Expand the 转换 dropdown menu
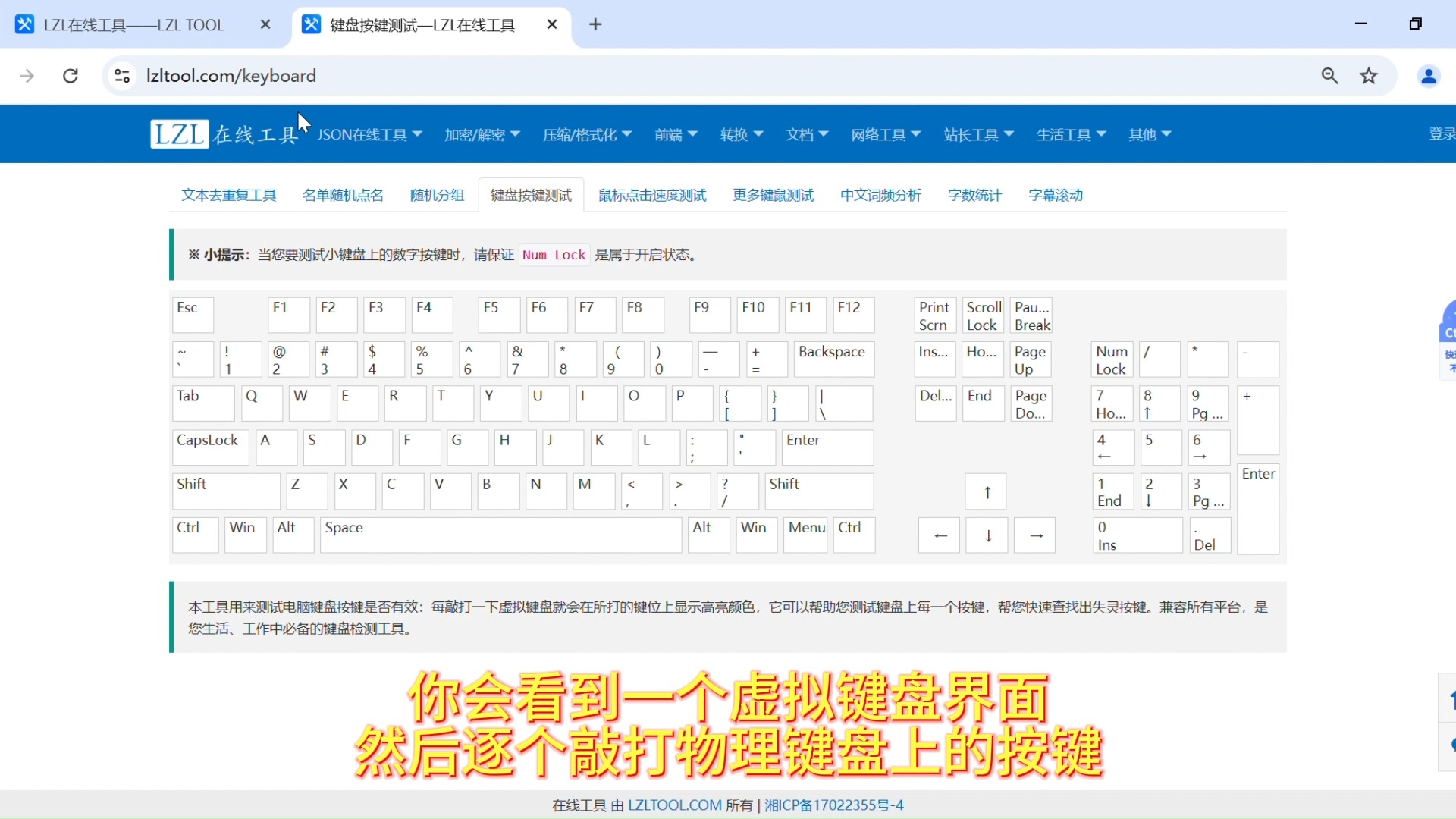The width and height of the screenshot is (1456, 819). (742, 134)
